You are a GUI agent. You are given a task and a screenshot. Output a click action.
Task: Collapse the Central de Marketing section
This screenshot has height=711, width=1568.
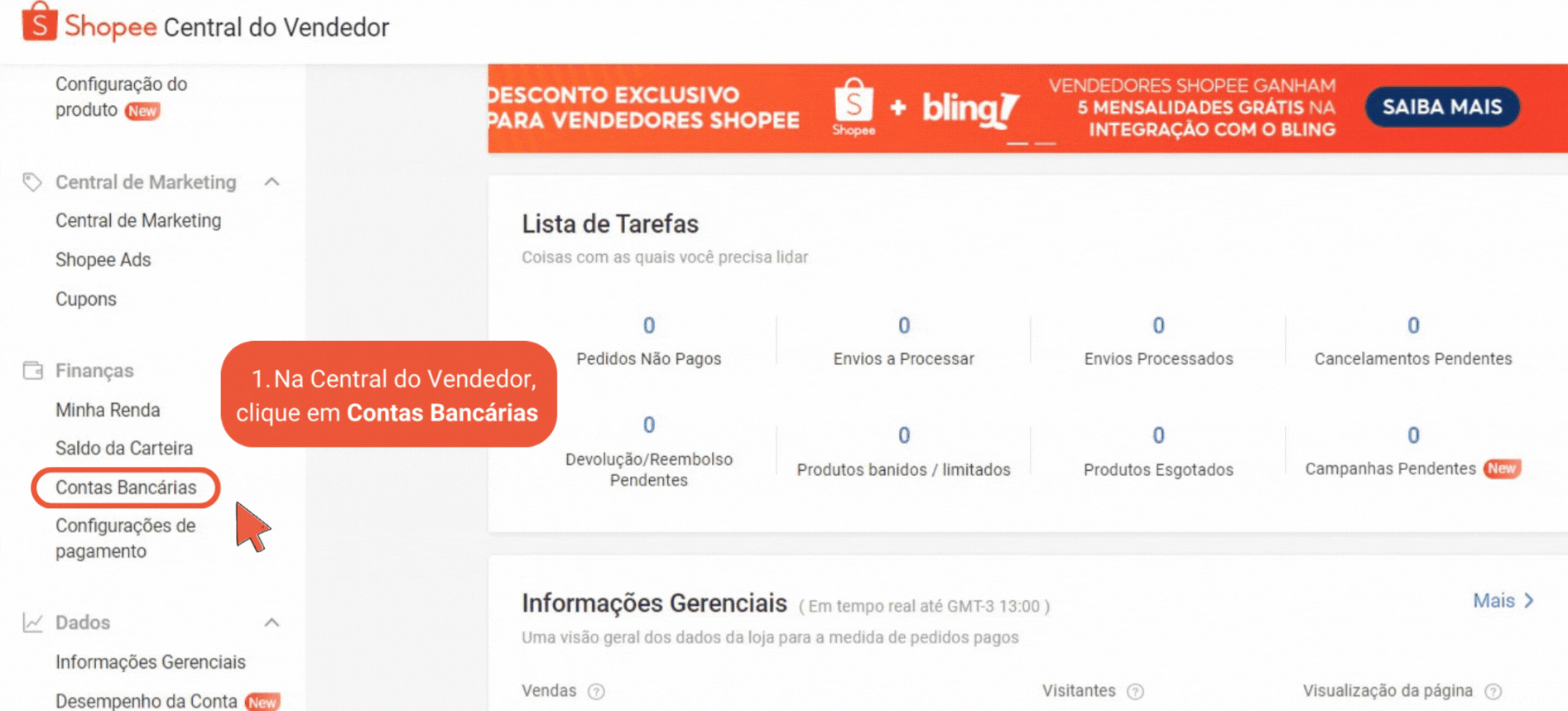[272, 182]
